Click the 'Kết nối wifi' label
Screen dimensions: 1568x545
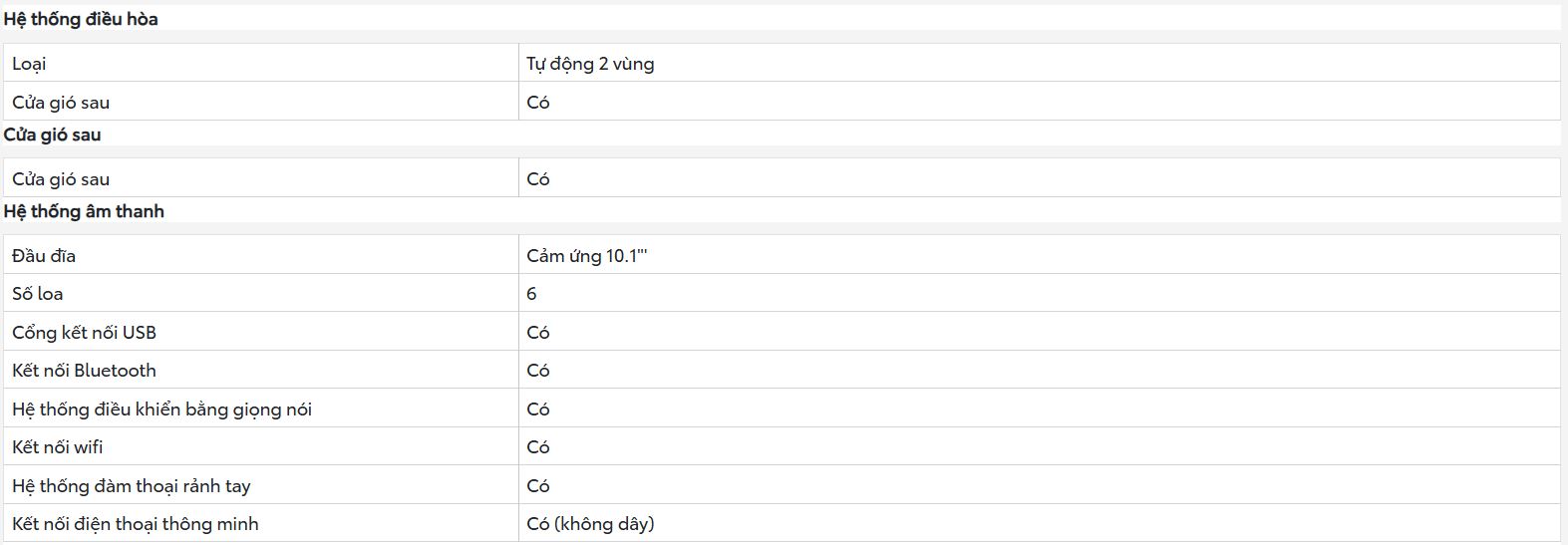58,447
